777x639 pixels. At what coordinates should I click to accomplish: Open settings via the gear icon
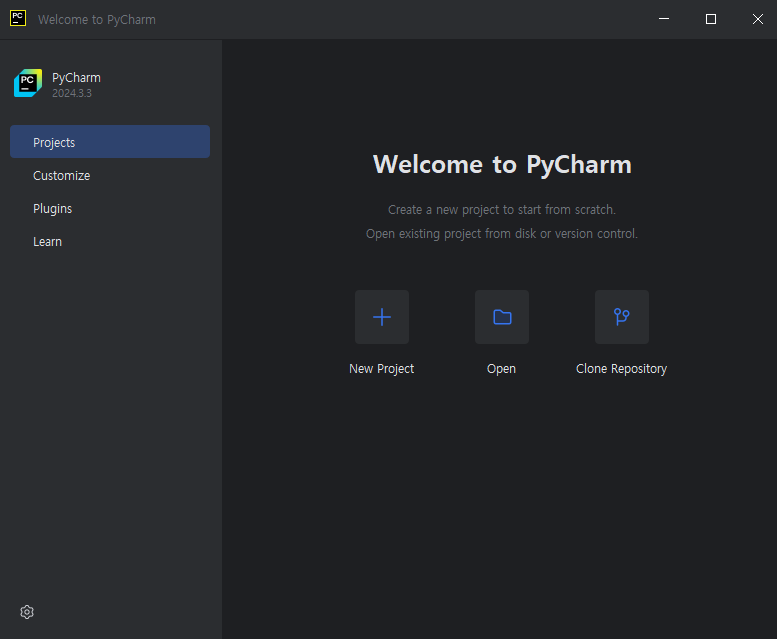coord(27,612)
